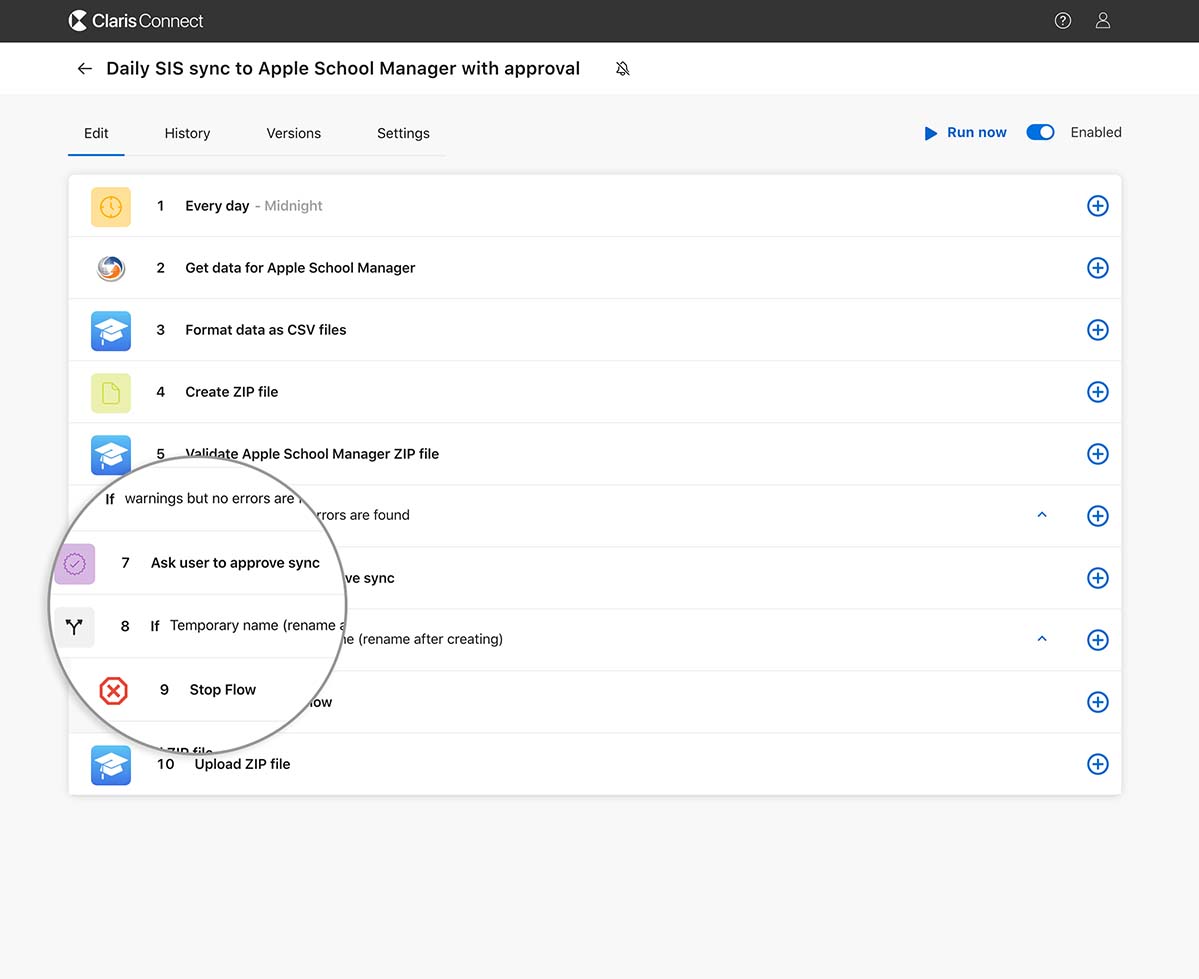The image size is (1199, 979).
Task: Add step after Every day row
Action: click(1097, 206)
